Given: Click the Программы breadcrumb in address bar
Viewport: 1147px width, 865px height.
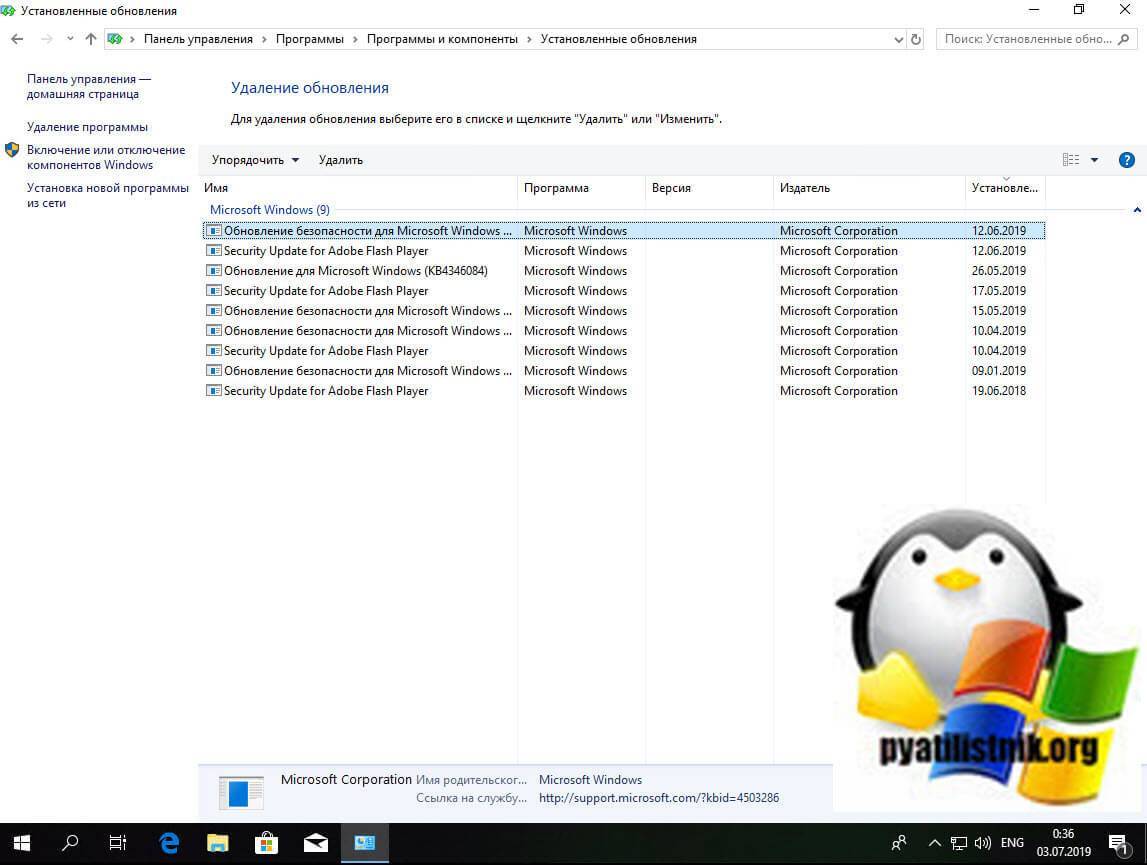Looking at the screenshot, I should tap(312, 39).
